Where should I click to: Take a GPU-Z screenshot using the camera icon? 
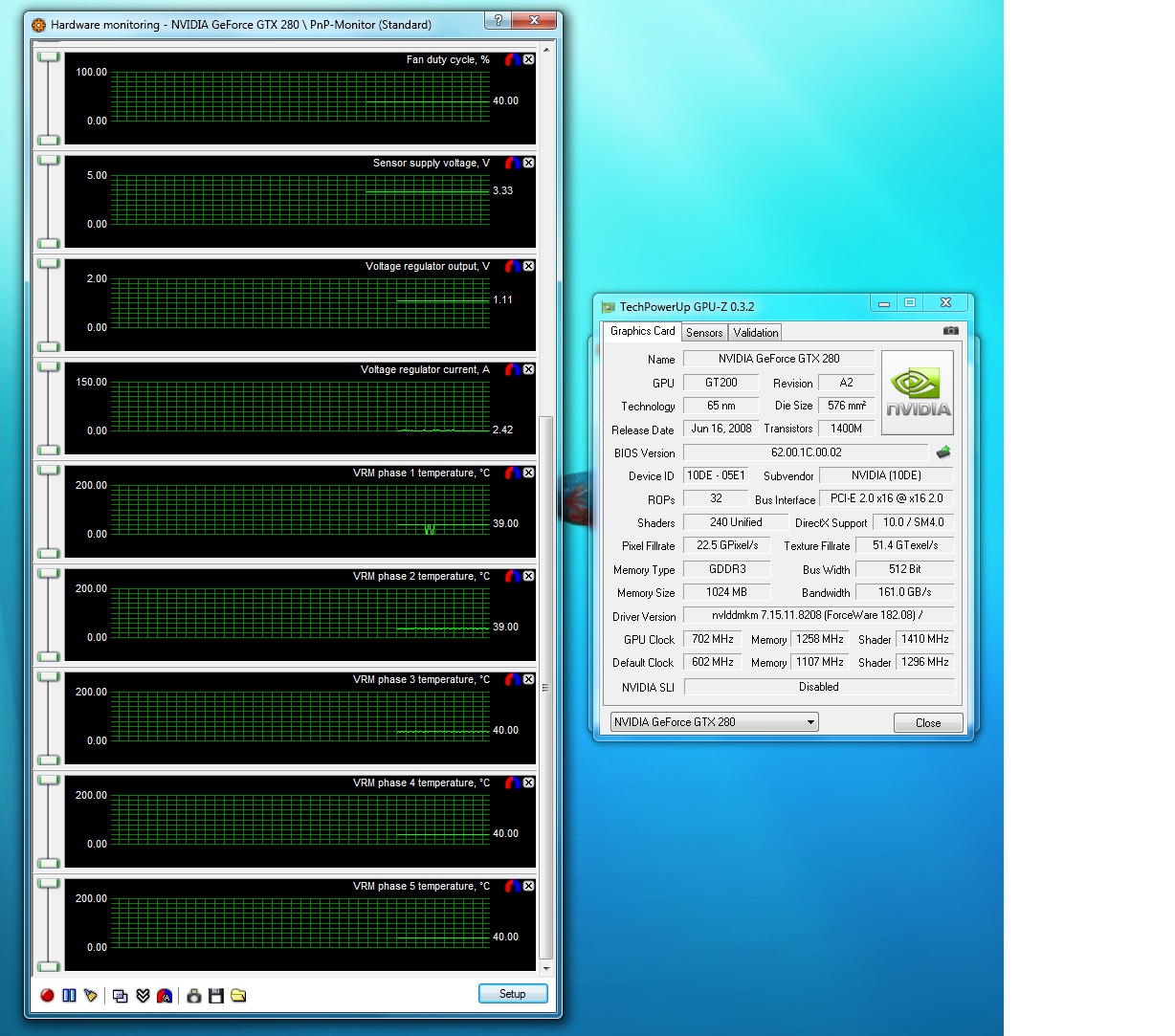pyautogui.click(x=950, y=331)
